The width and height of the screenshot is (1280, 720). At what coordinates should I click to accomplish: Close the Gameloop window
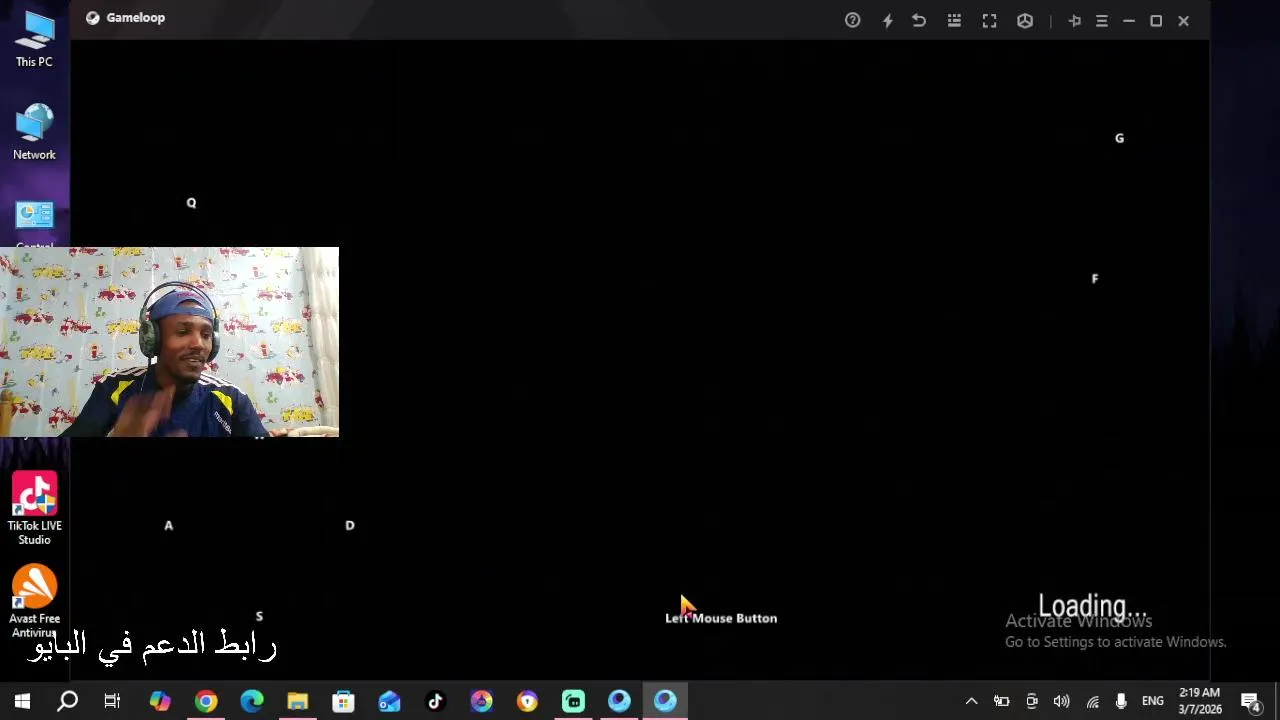1183,20
